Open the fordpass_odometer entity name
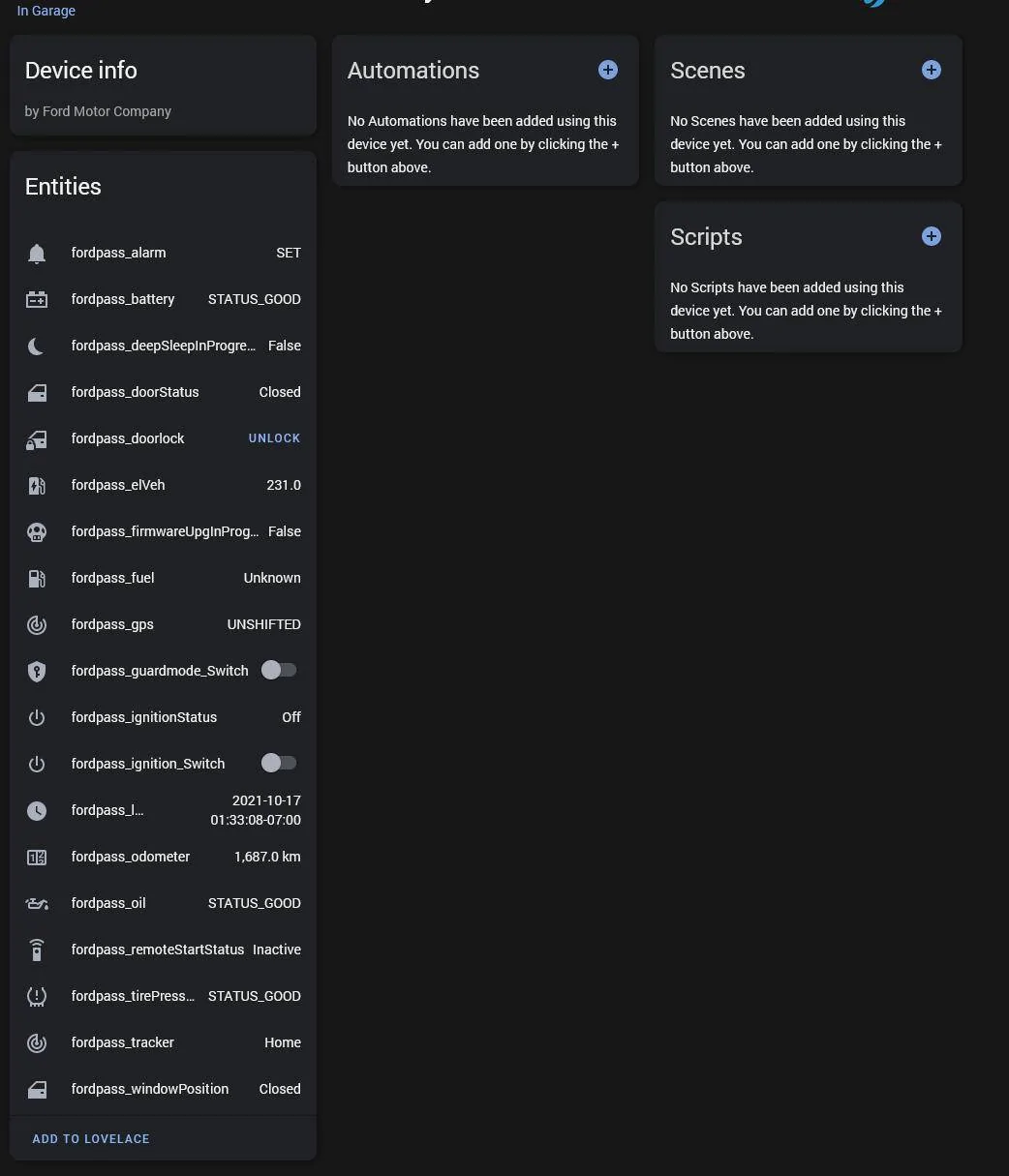This screenshot has width=1009, height=1176. coord(131,857)
